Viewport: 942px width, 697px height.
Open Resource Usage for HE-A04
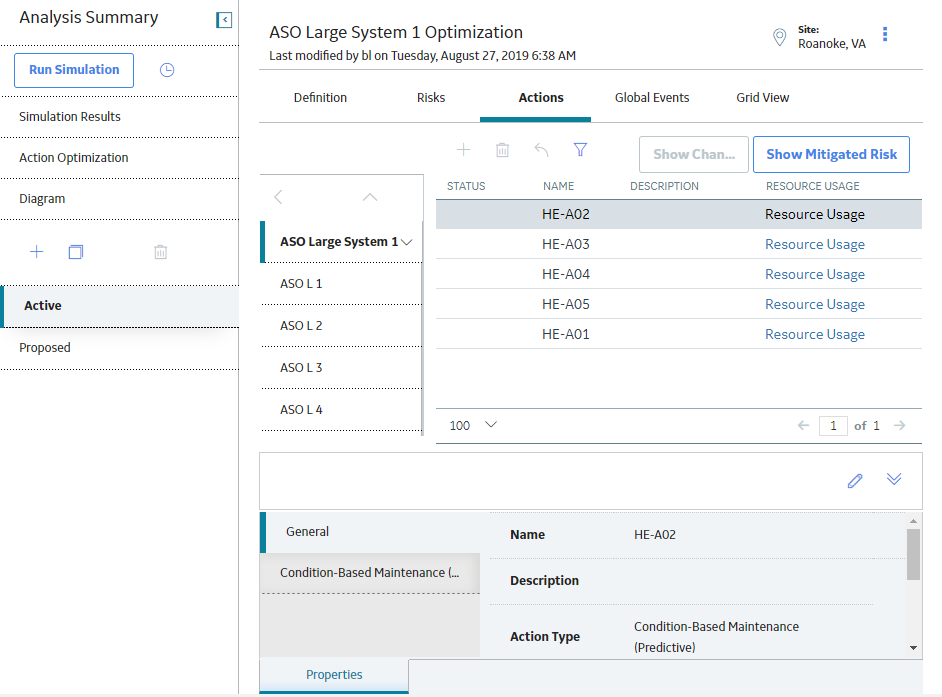tap(815, 275)
